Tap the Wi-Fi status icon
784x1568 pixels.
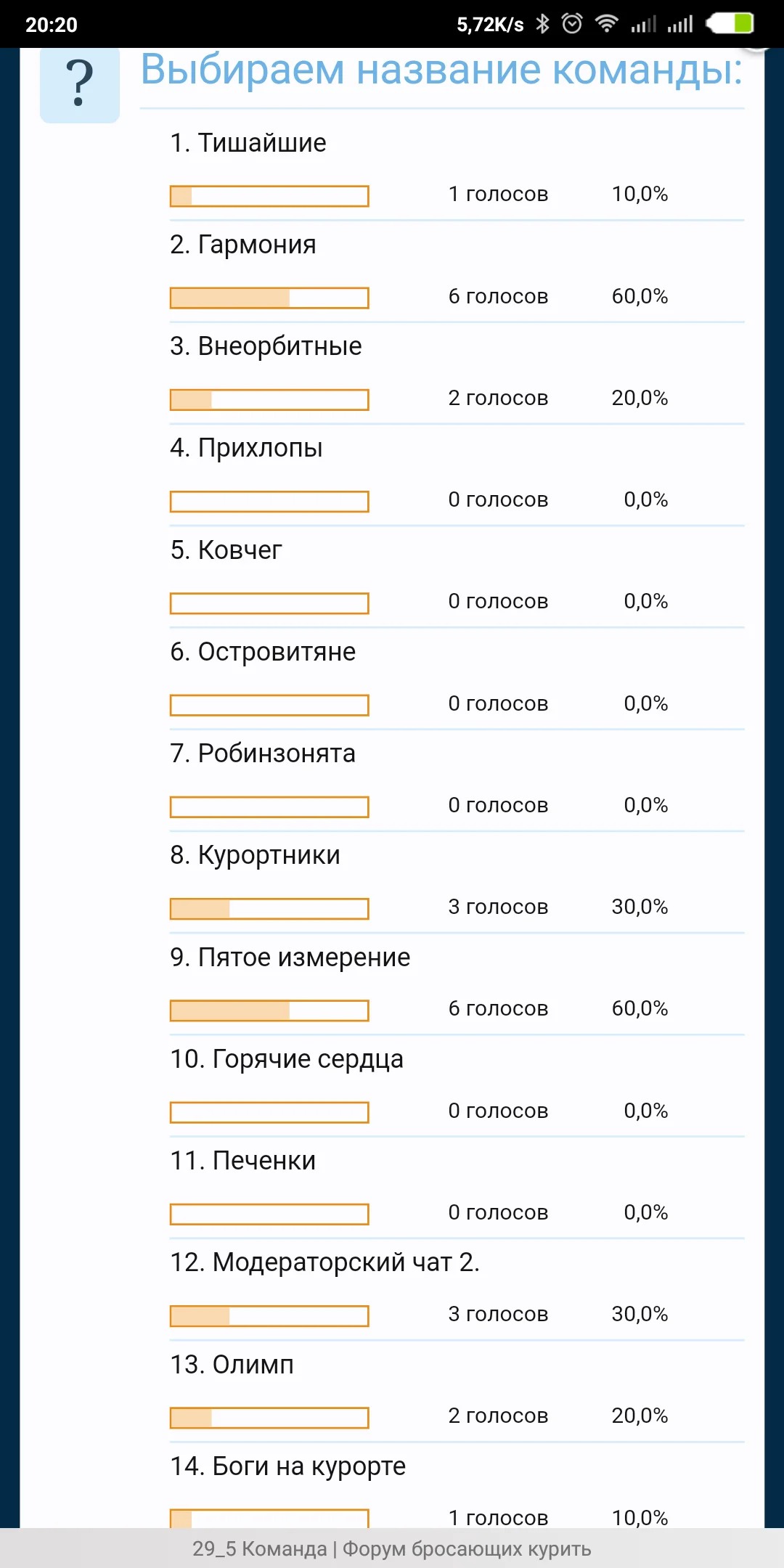click(606, 24)
